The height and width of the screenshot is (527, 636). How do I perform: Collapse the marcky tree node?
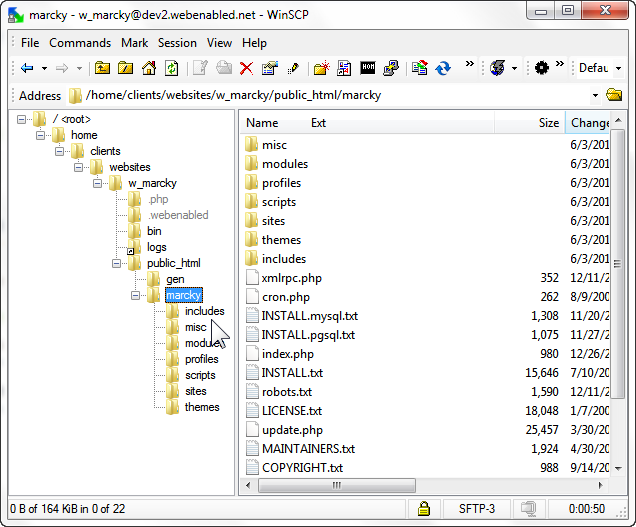coord(136,295)
